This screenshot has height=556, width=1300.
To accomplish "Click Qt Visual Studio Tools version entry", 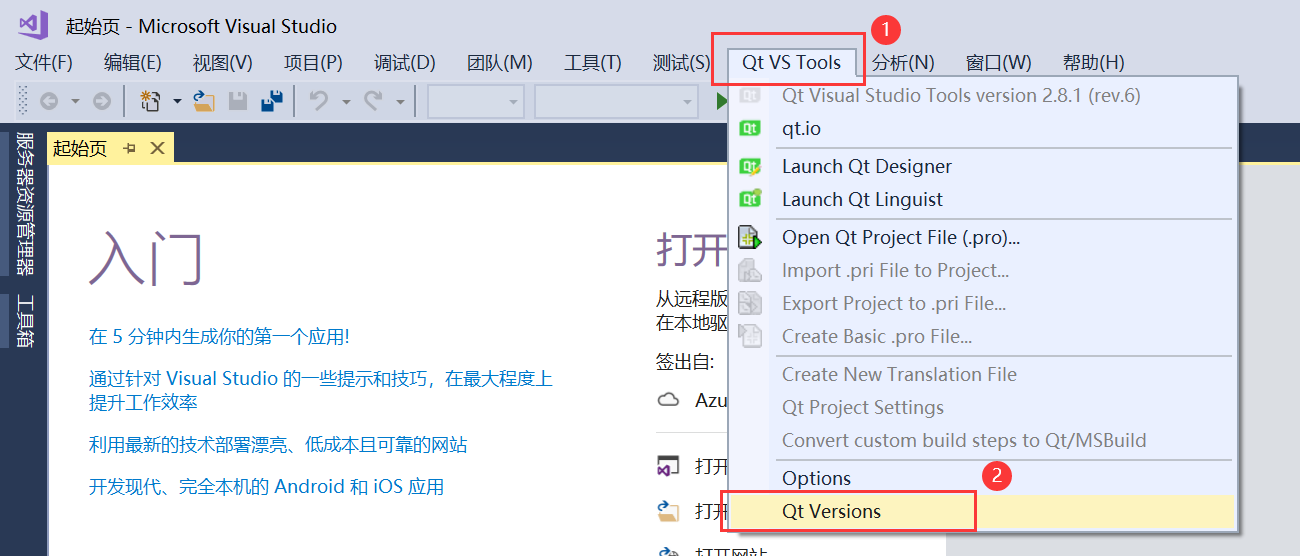I will [x=982, y=96].
